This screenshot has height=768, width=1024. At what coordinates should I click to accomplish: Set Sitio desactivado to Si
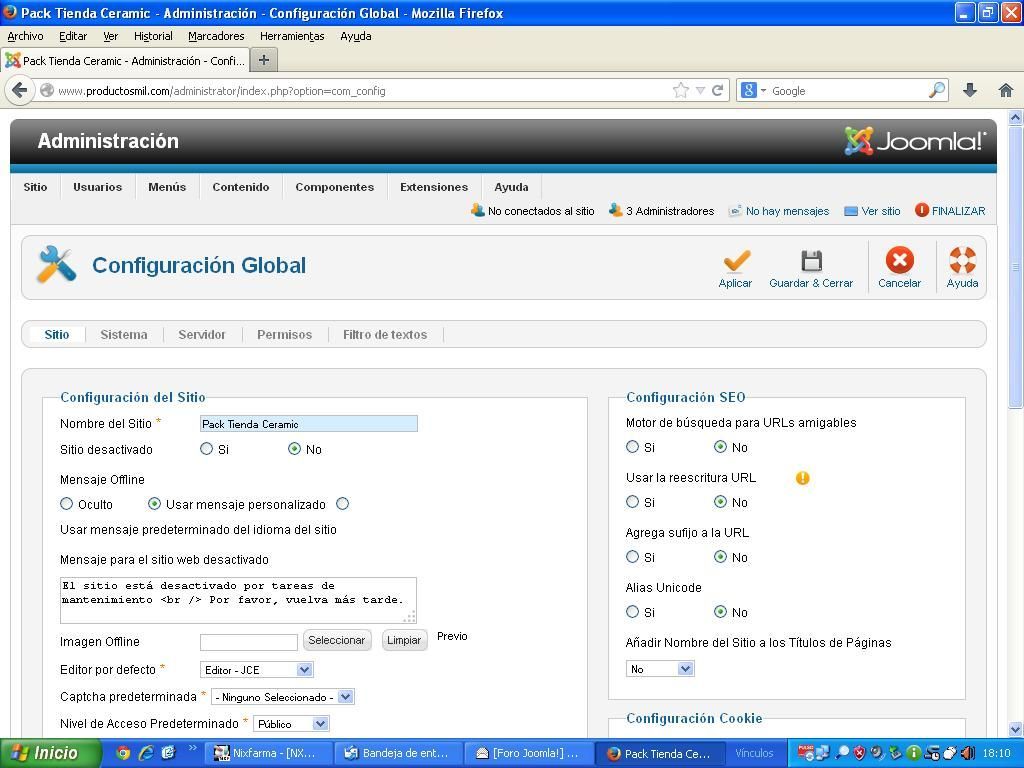coord(206,449)
